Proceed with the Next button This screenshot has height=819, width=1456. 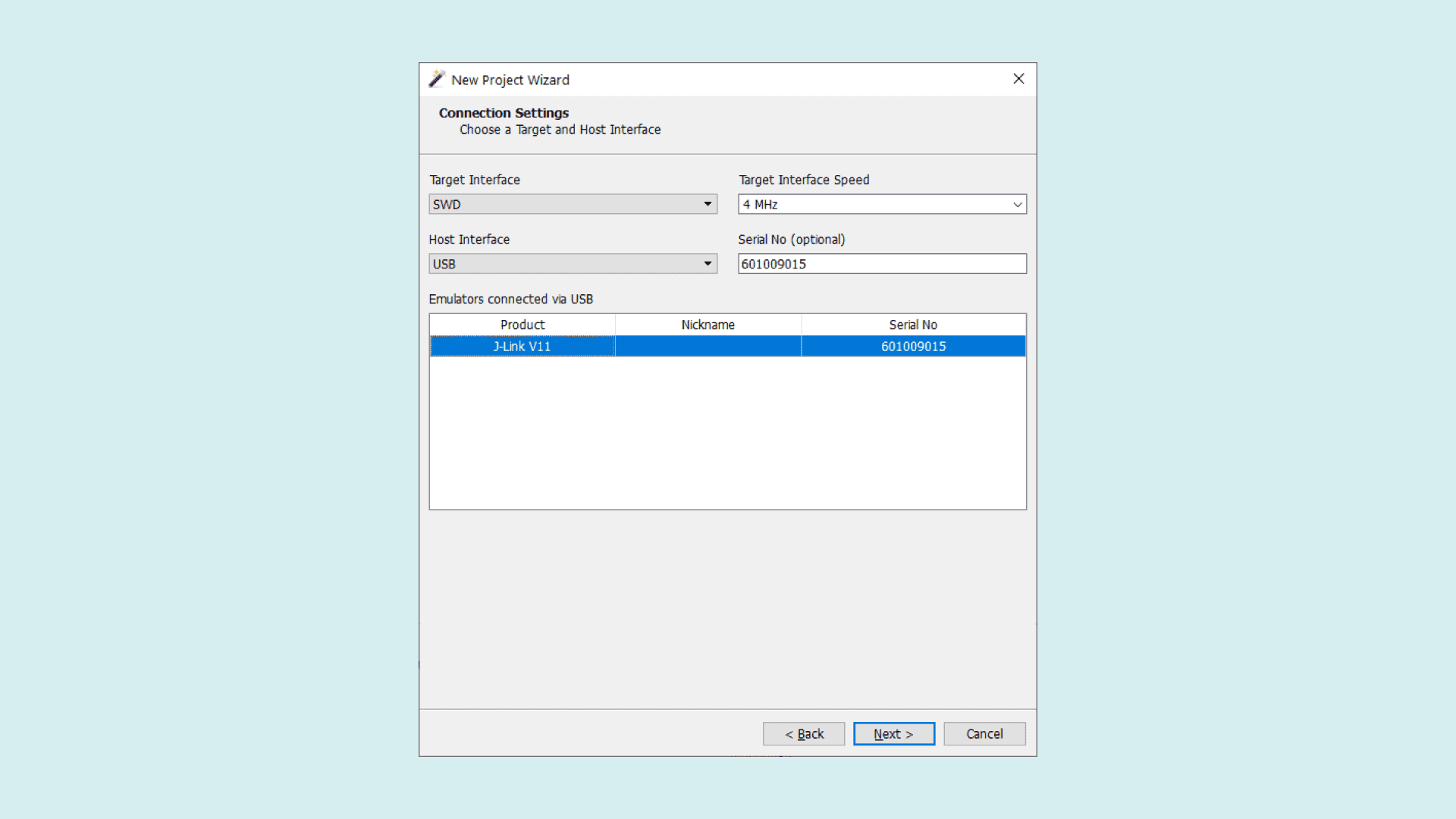pyautogui.click(x=893, y=734)
